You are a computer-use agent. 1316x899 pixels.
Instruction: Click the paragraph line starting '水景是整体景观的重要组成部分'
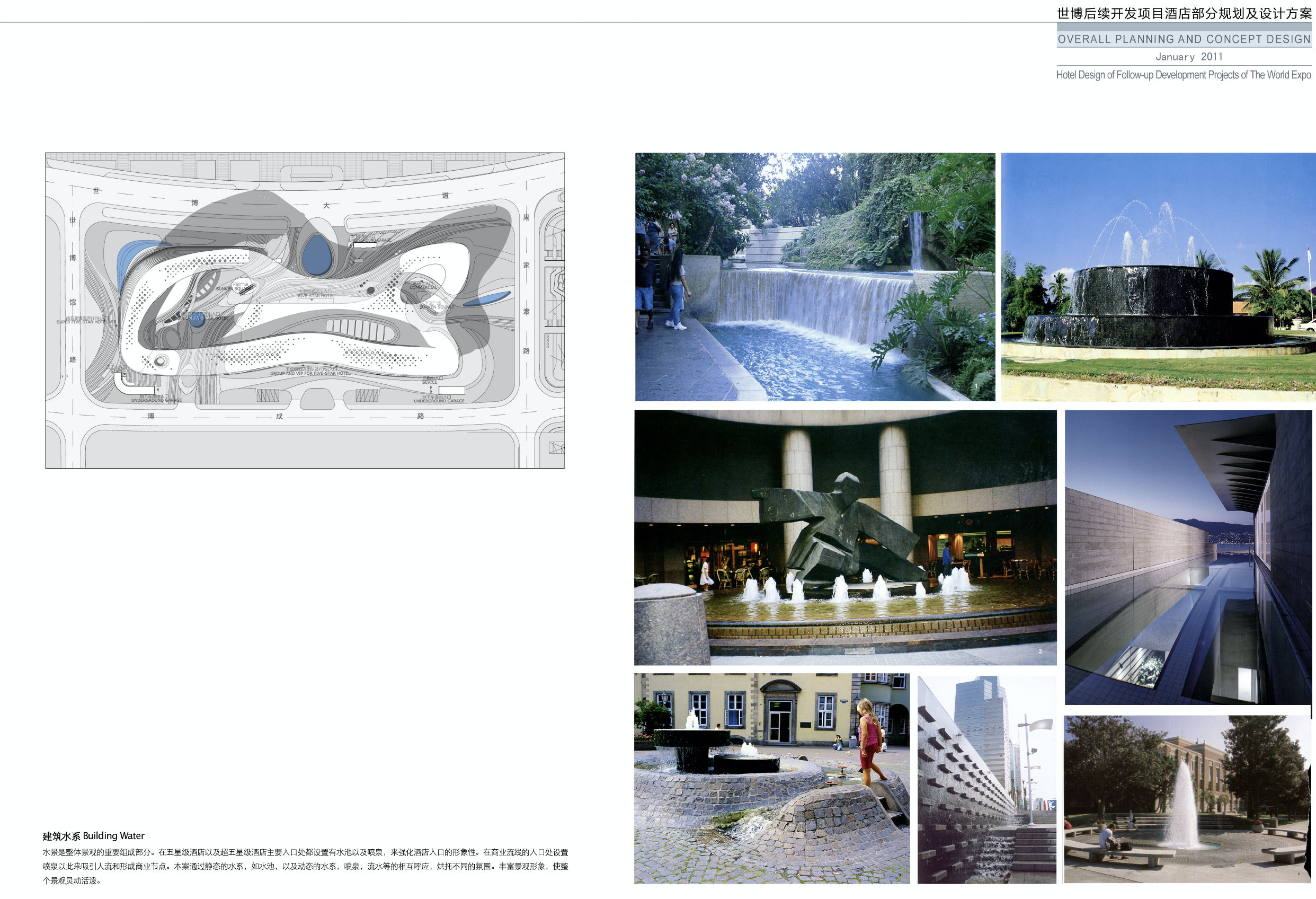[x=305, y=852]
